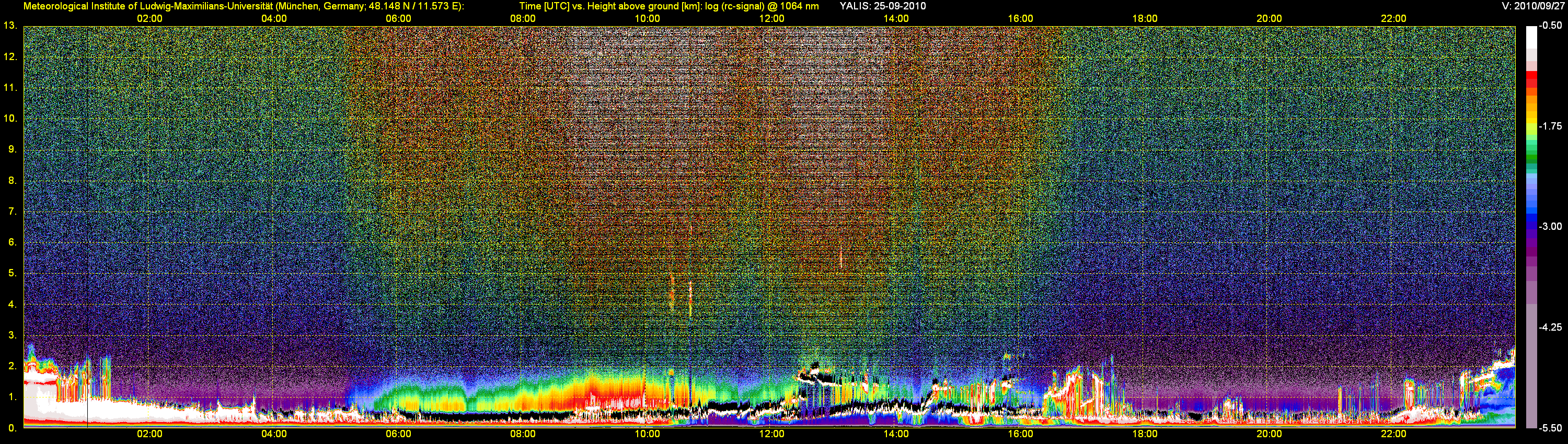This screenshot has height=444, width=1568.
Task: Click the 6. height axis label
Action: (x=12, y=242)
